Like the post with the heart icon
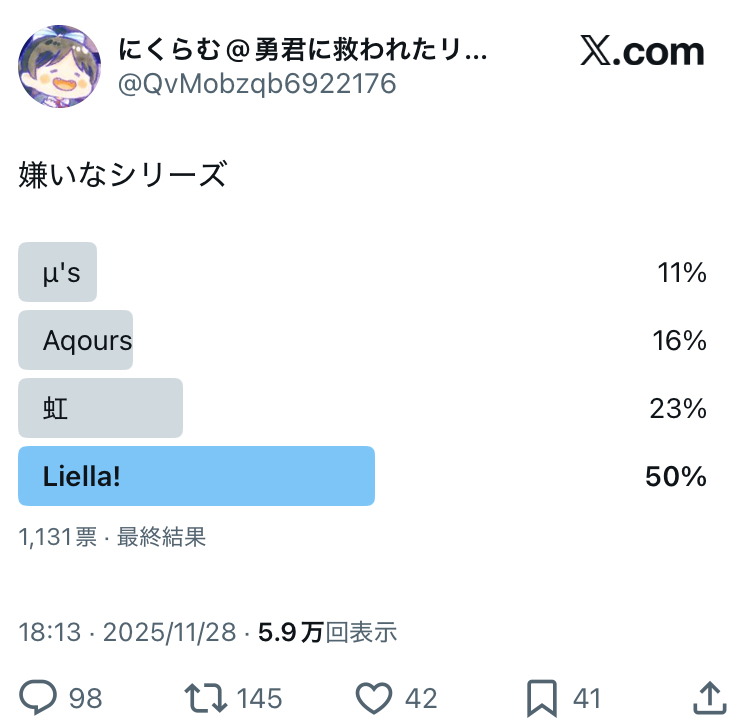 click(373, 696)
